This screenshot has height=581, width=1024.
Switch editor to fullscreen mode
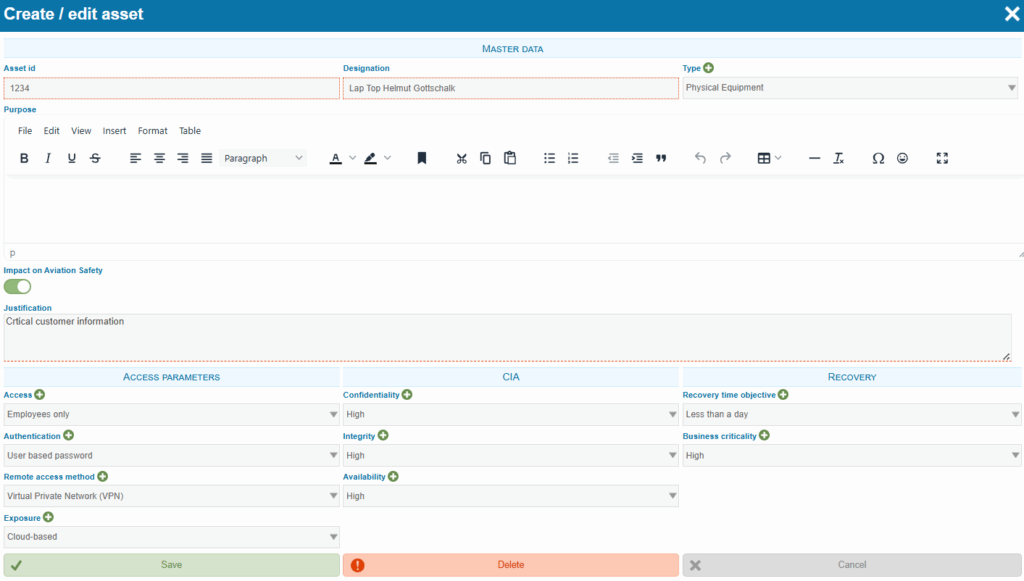point(941,158)
